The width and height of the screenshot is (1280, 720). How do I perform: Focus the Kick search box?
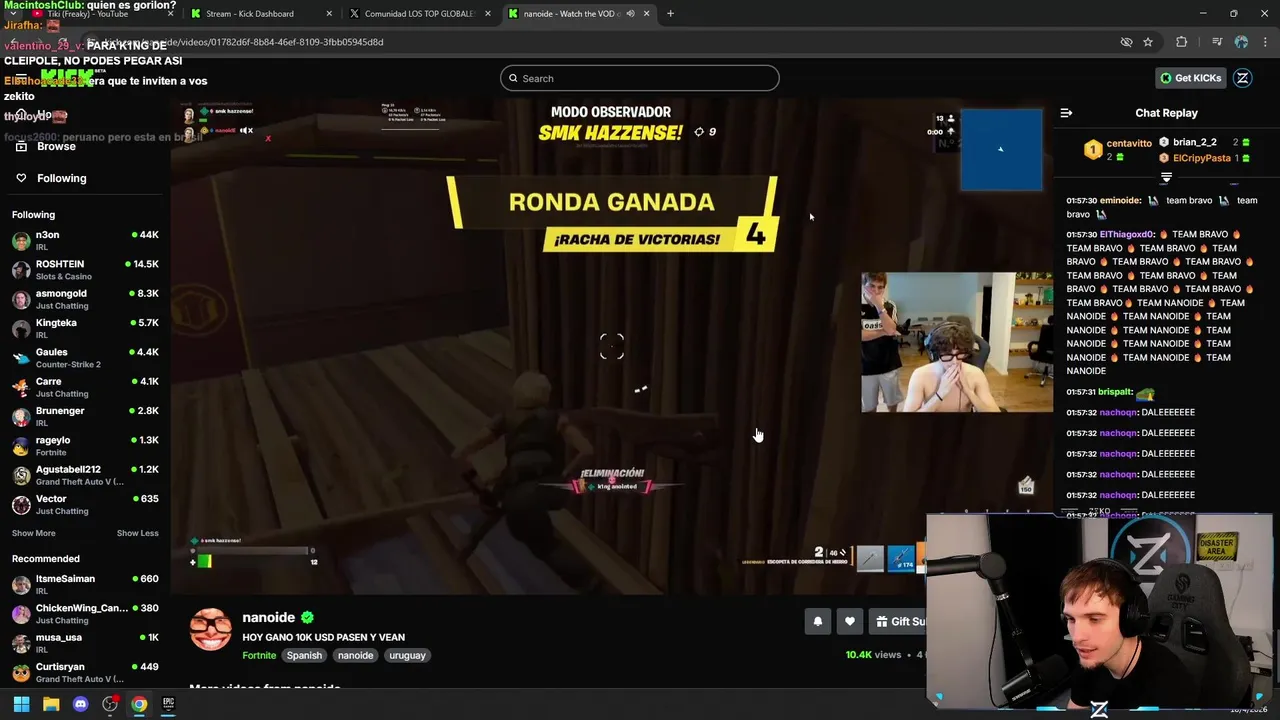(640, 78)
